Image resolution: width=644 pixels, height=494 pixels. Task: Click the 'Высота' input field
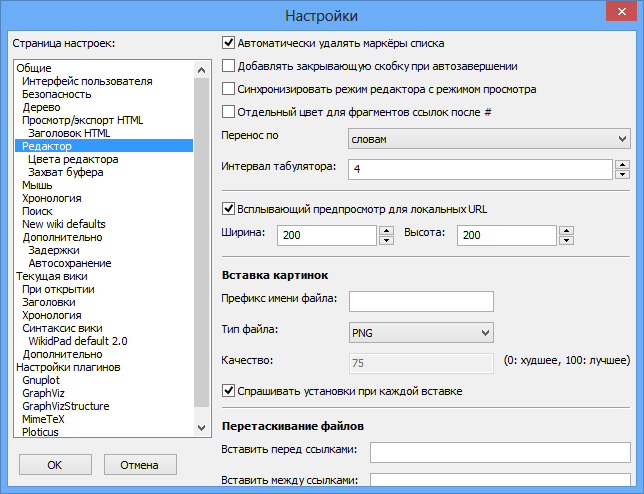(x=506, y=235)
